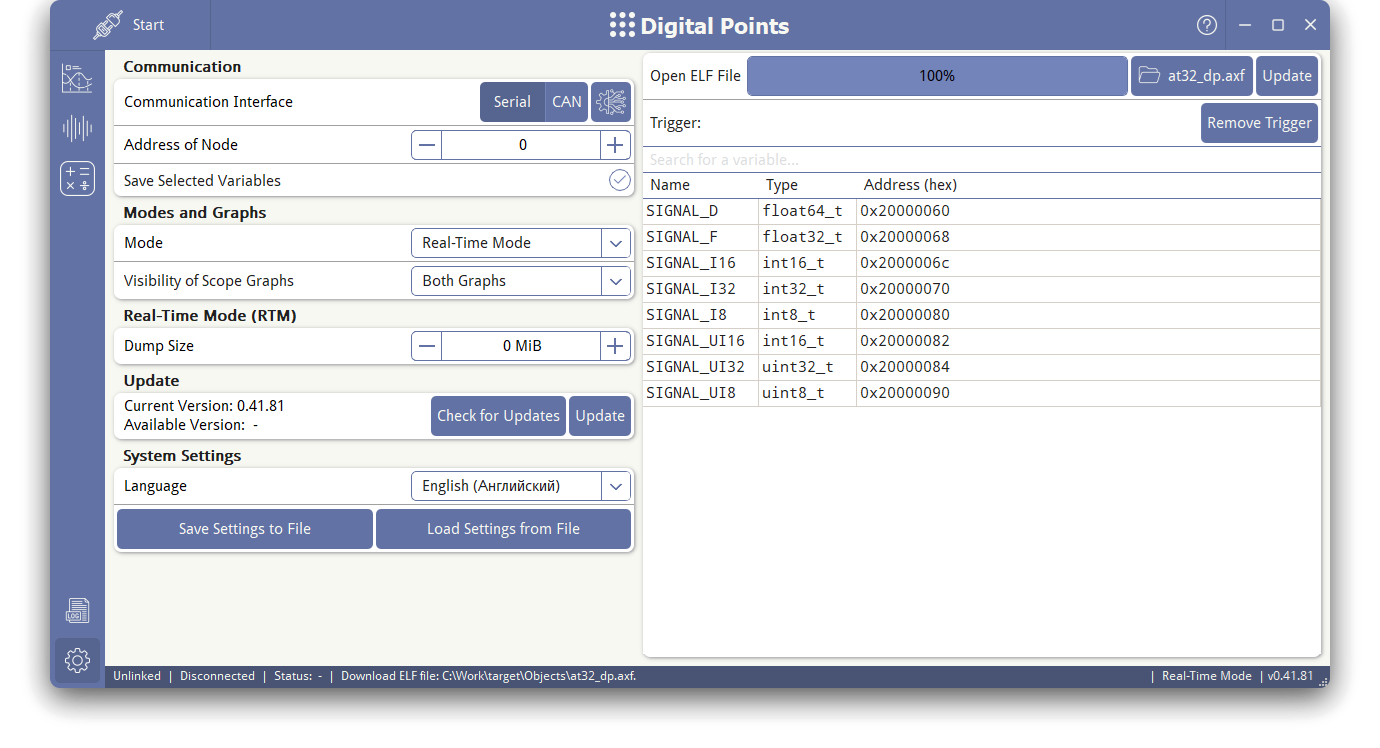The height and width of the screenshot is (748, 1380).
Task: Select the Serial communication interface
Action: [x=512, y=102]
